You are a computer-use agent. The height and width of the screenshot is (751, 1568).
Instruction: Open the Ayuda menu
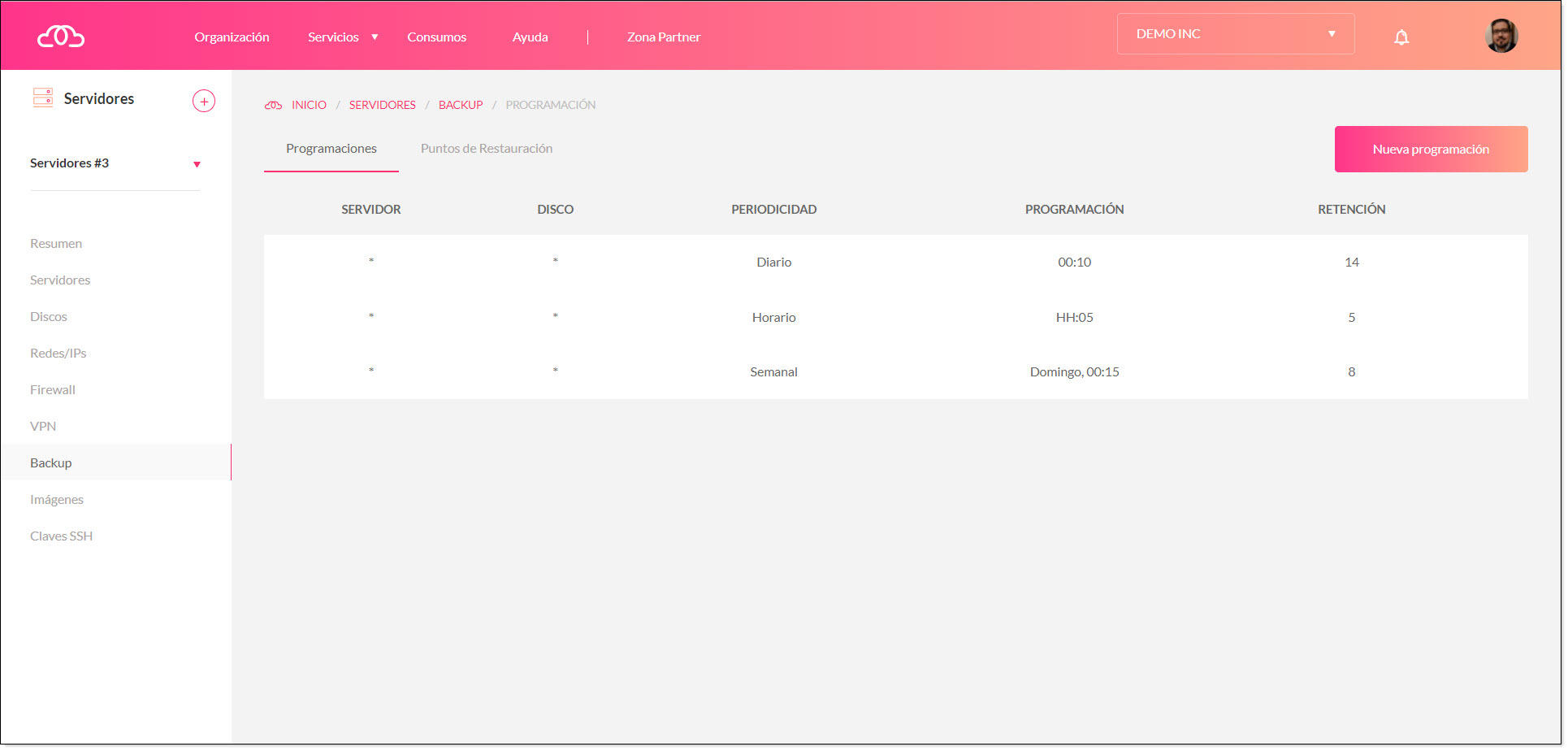point(530,37)
